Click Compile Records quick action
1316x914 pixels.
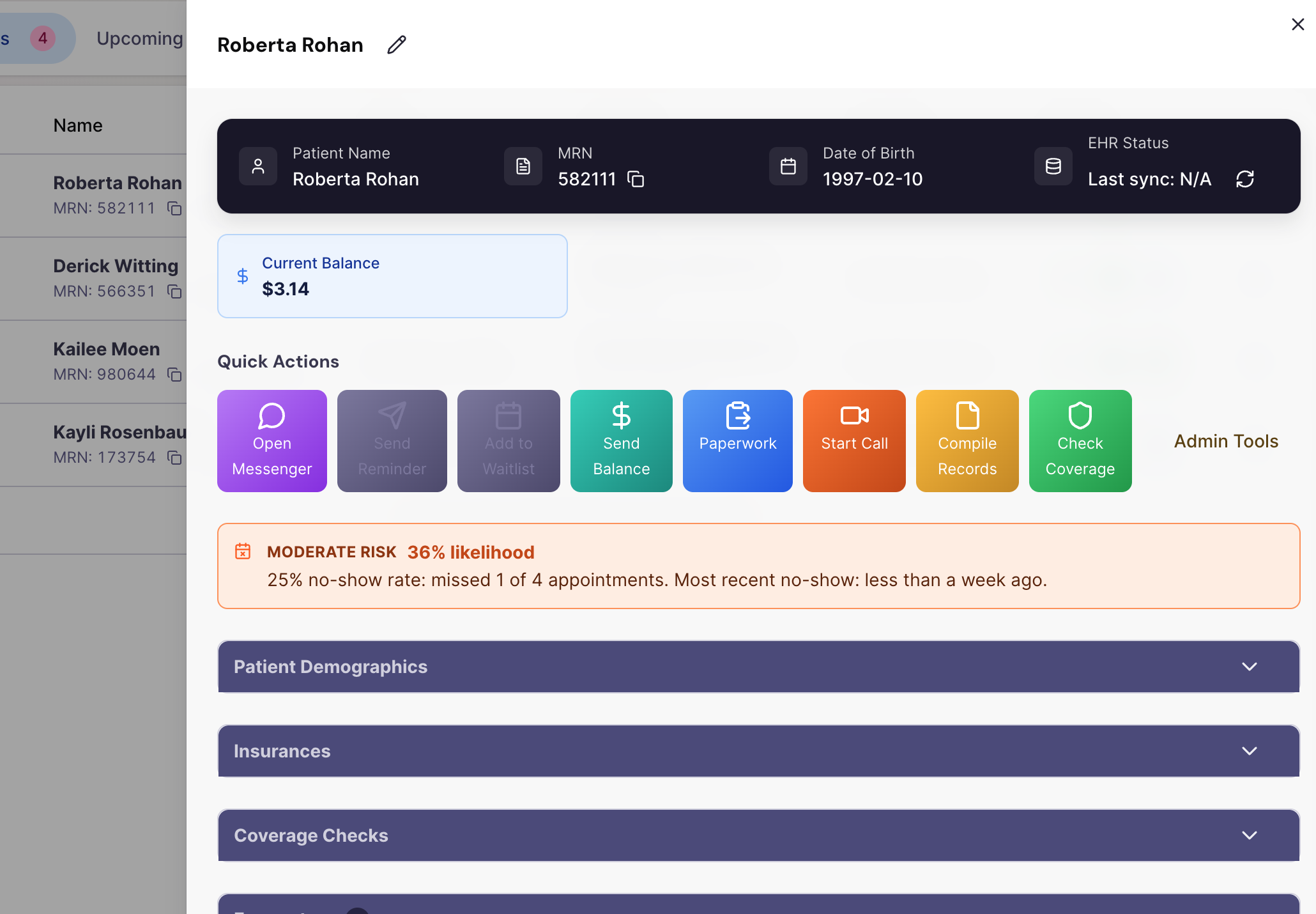click(x=967, y=441)
